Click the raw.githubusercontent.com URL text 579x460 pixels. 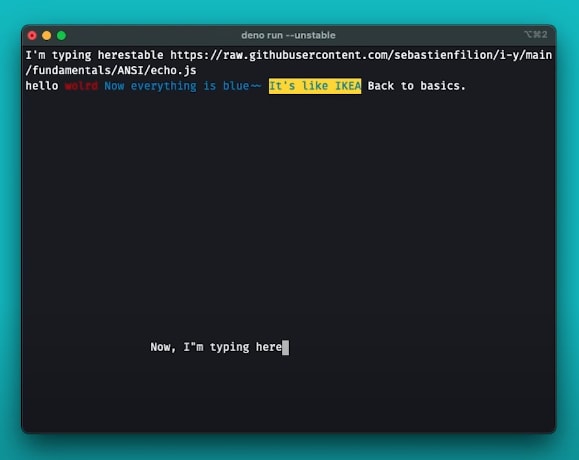pos(361,55)
